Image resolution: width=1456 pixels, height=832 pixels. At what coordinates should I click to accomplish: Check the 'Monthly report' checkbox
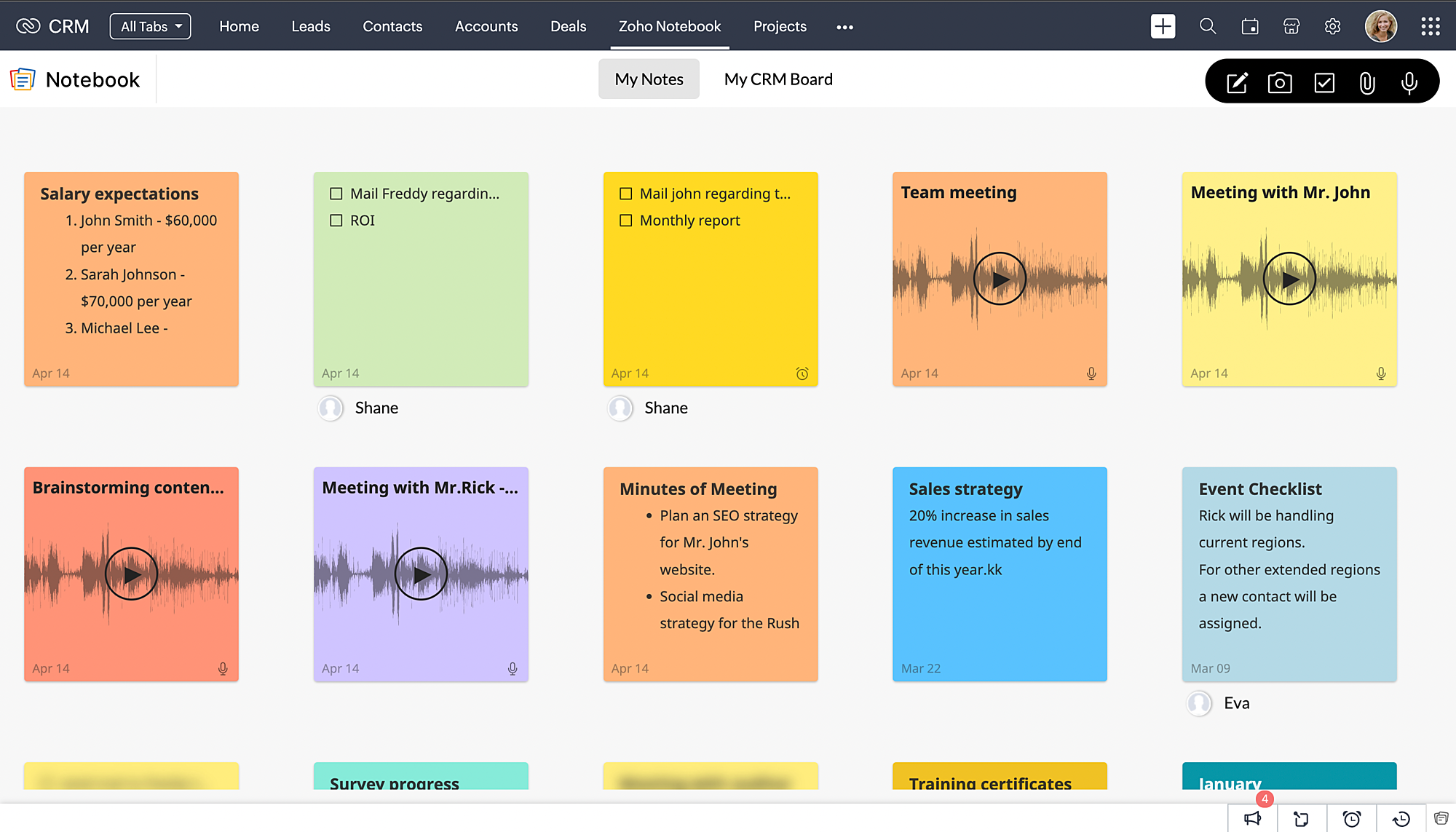point(626,221)
